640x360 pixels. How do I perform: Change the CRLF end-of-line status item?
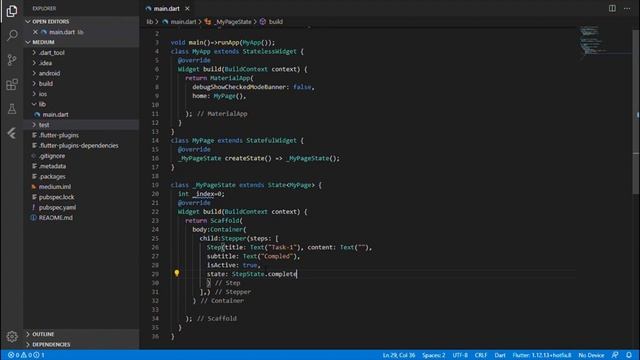point(480,355)
